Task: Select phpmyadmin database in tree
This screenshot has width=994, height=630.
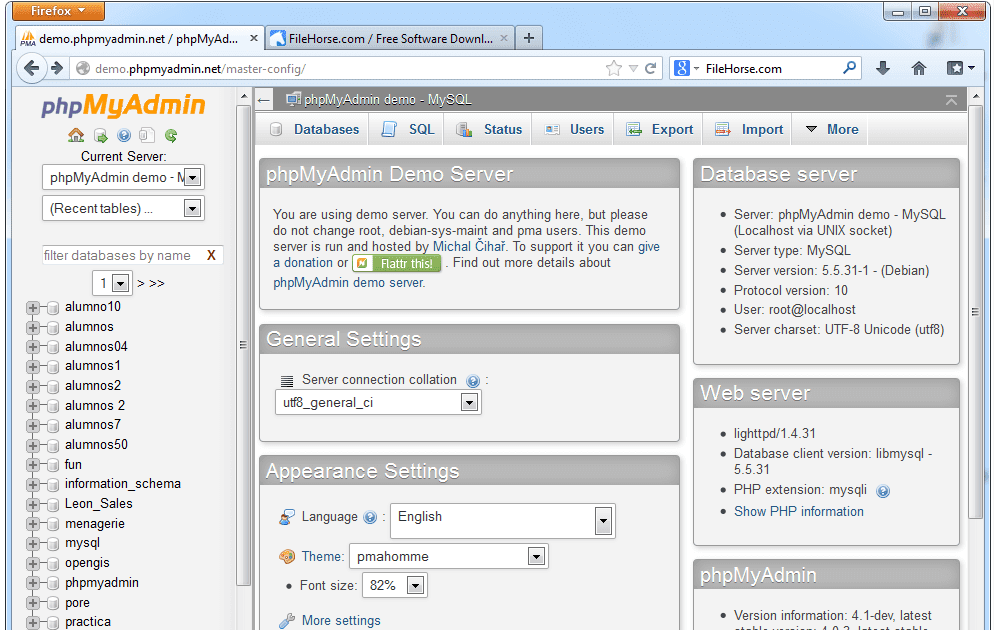Action: pyautogui.click(x=101, y=583)
